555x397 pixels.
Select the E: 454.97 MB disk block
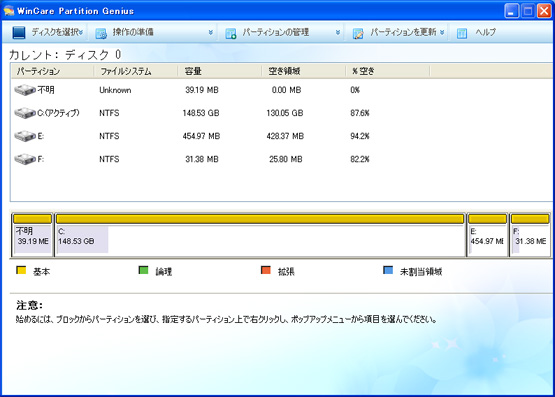click(x=488, y=235)
